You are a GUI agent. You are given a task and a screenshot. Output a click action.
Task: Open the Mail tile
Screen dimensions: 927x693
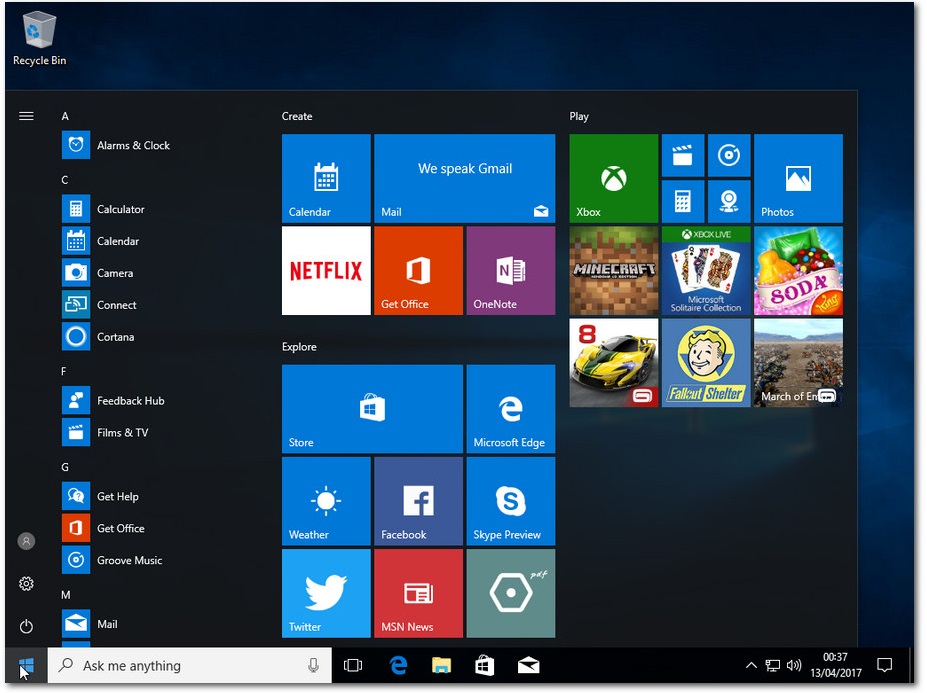[465, 179]
